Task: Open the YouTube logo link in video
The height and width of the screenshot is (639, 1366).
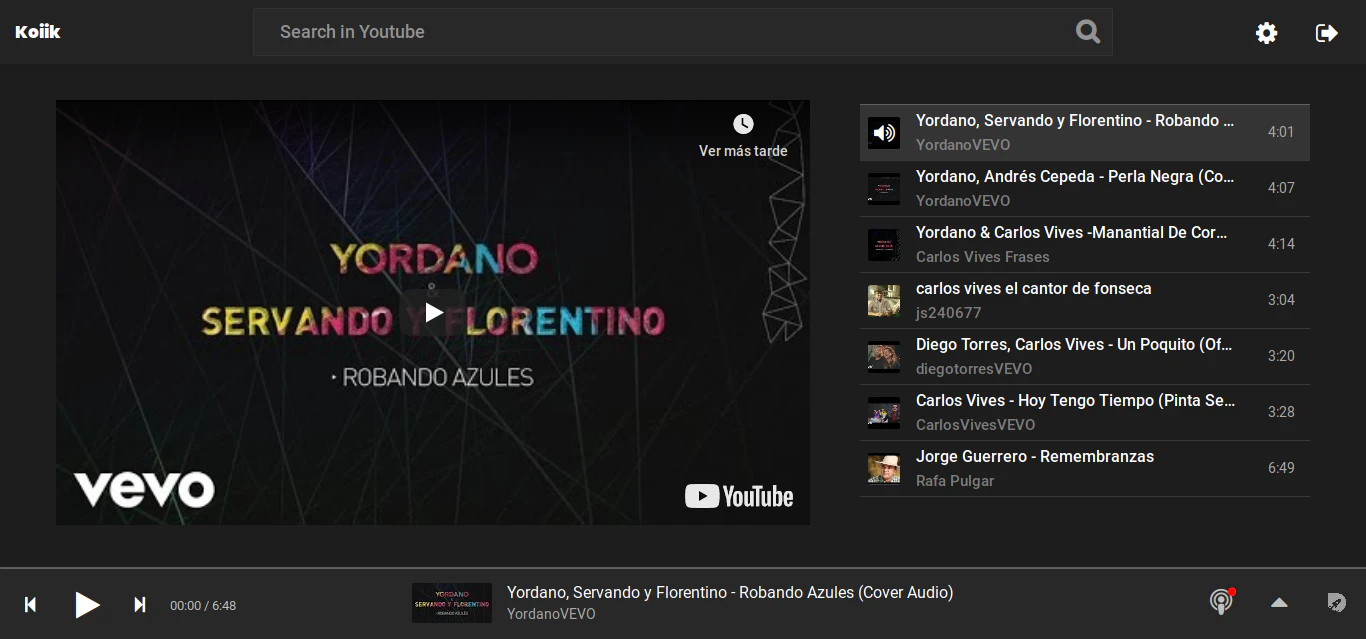Action: (739, 496)
